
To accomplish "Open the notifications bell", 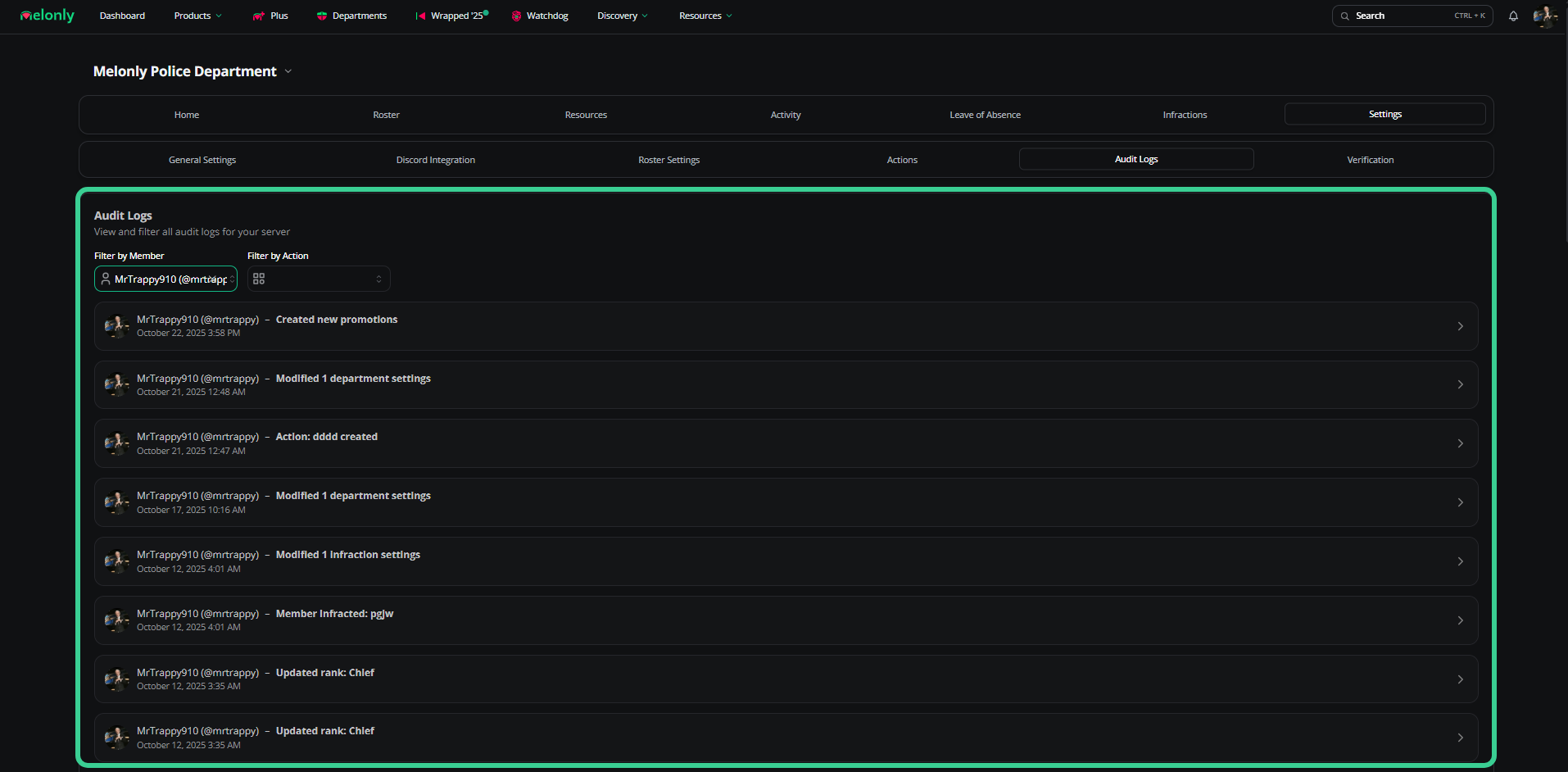I will [1513, 16].
